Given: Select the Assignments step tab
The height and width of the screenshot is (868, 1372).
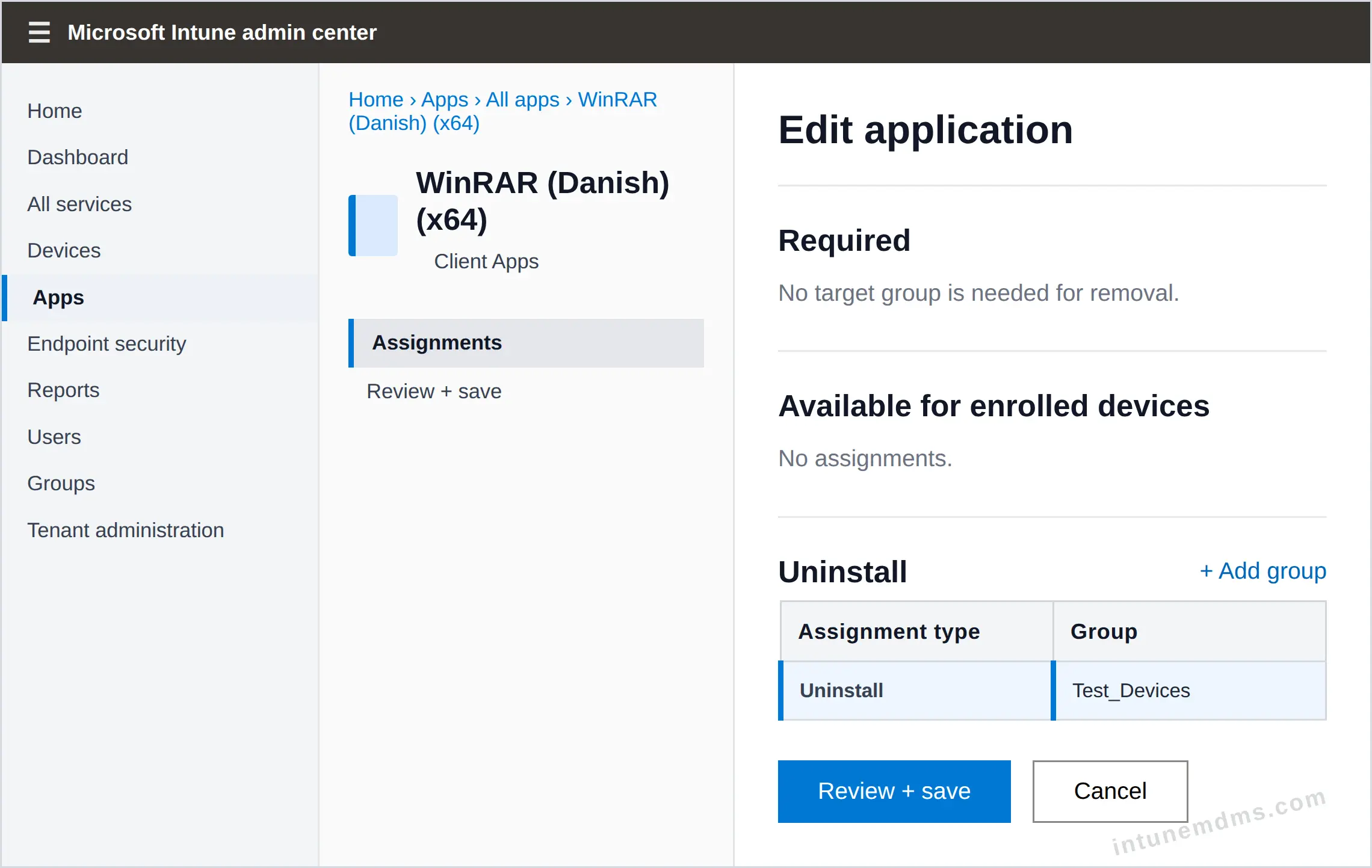Looking at the screenshot, I should (526, 343).
